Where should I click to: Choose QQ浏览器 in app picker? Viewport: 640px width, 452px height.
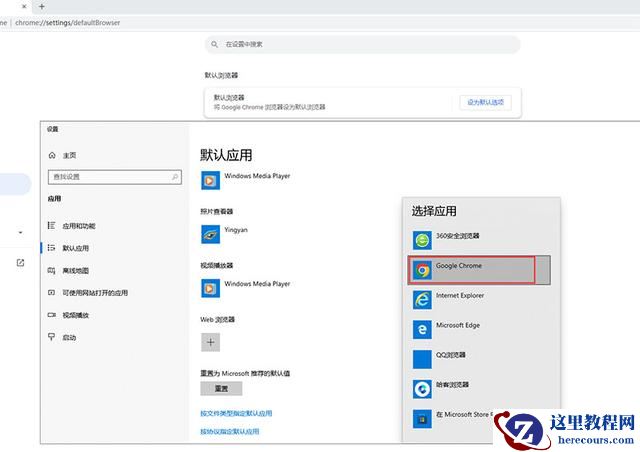click(480, 359)
